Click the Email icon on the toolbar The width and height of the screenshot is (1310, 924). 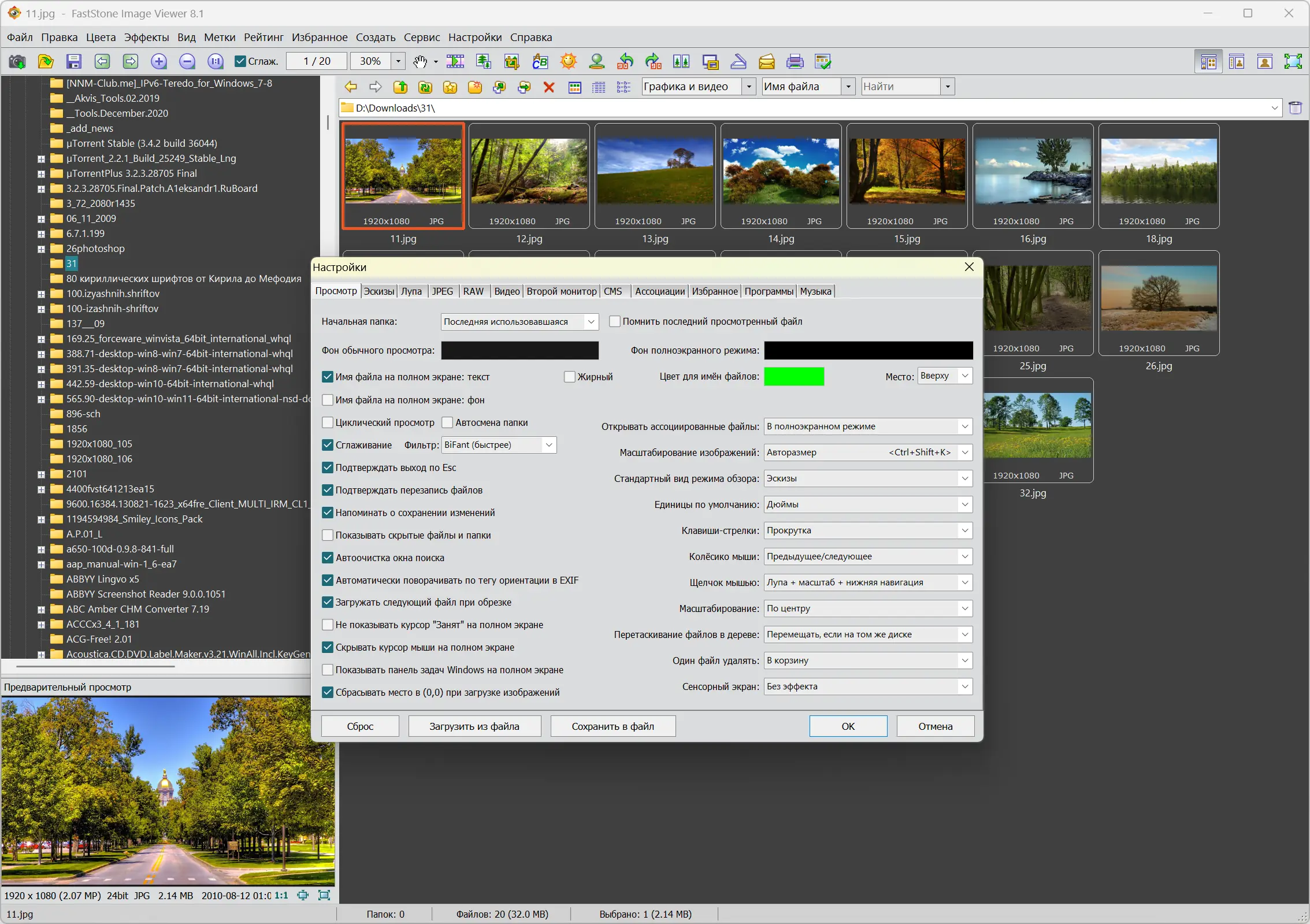point(766,61)
